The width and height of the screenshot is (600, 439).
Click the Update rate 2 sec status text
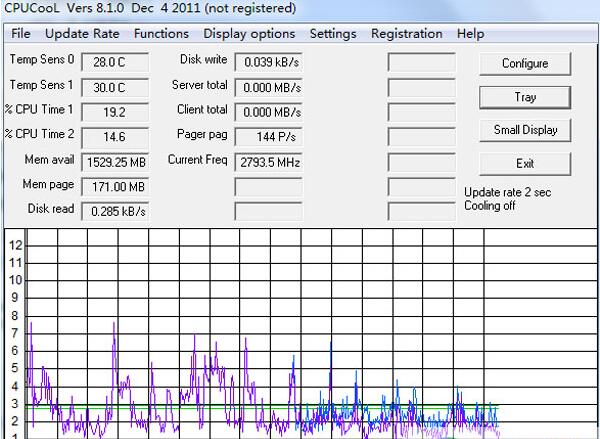pos(507,192)
